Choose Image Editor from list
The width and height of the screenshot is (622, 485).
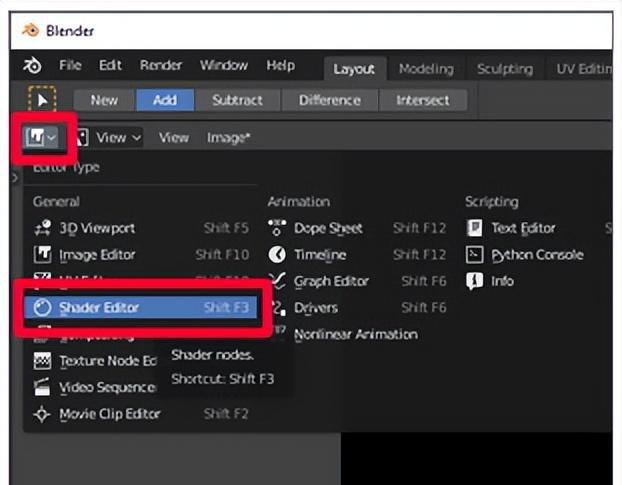click(x=141, y=255)
